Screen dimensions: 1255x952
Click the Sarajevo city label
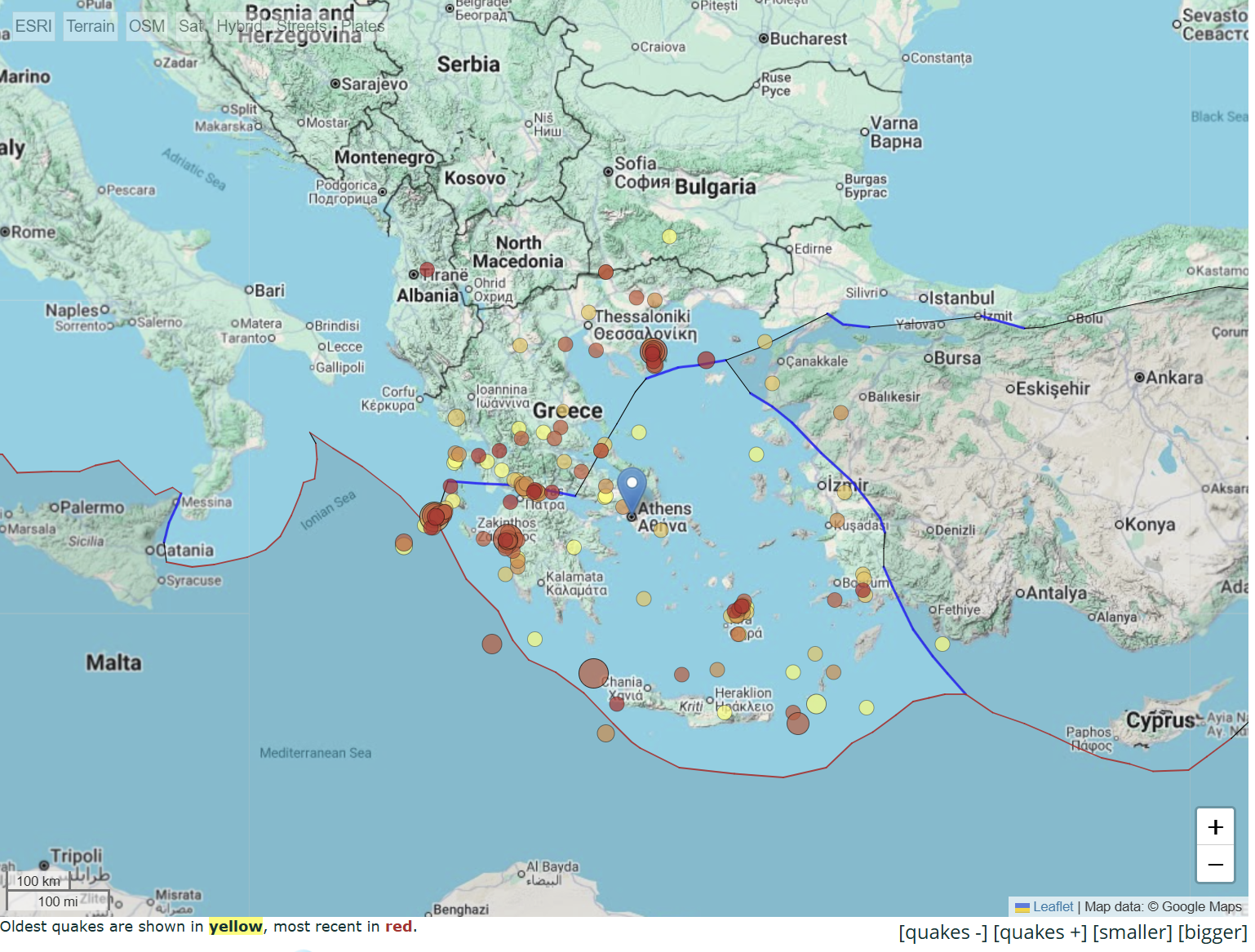tap(375, 83)
